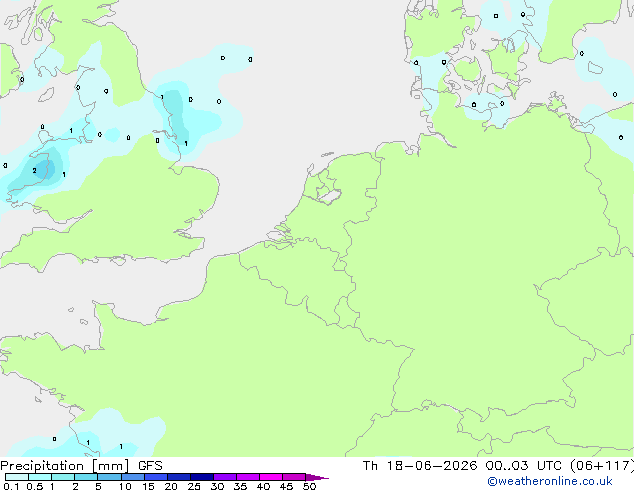Pick the 2–5 mm legend swatch
Viewport: 634px width, 490px height.
[86, 477]
